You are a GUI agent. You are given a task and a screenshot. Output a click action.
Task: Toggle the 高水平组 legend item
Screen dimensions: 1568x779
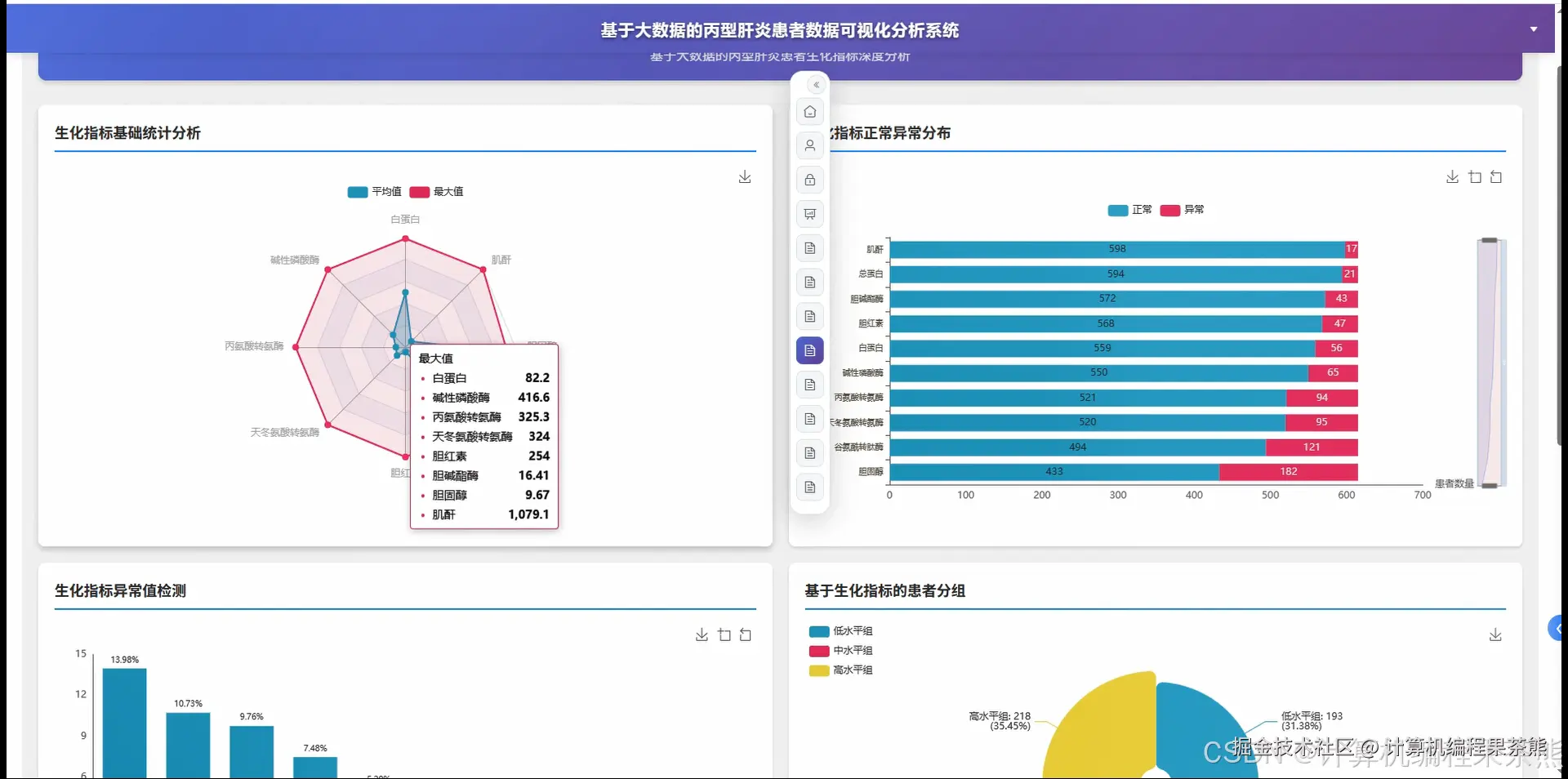click(x=840, y=670)
